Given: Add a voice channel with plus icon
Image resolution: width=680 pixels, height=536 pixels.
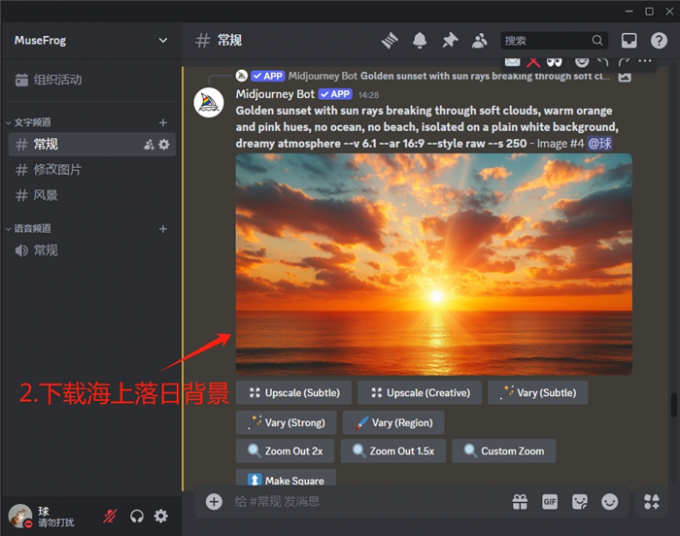Looking at the screenshot, I should coord(163,229).
